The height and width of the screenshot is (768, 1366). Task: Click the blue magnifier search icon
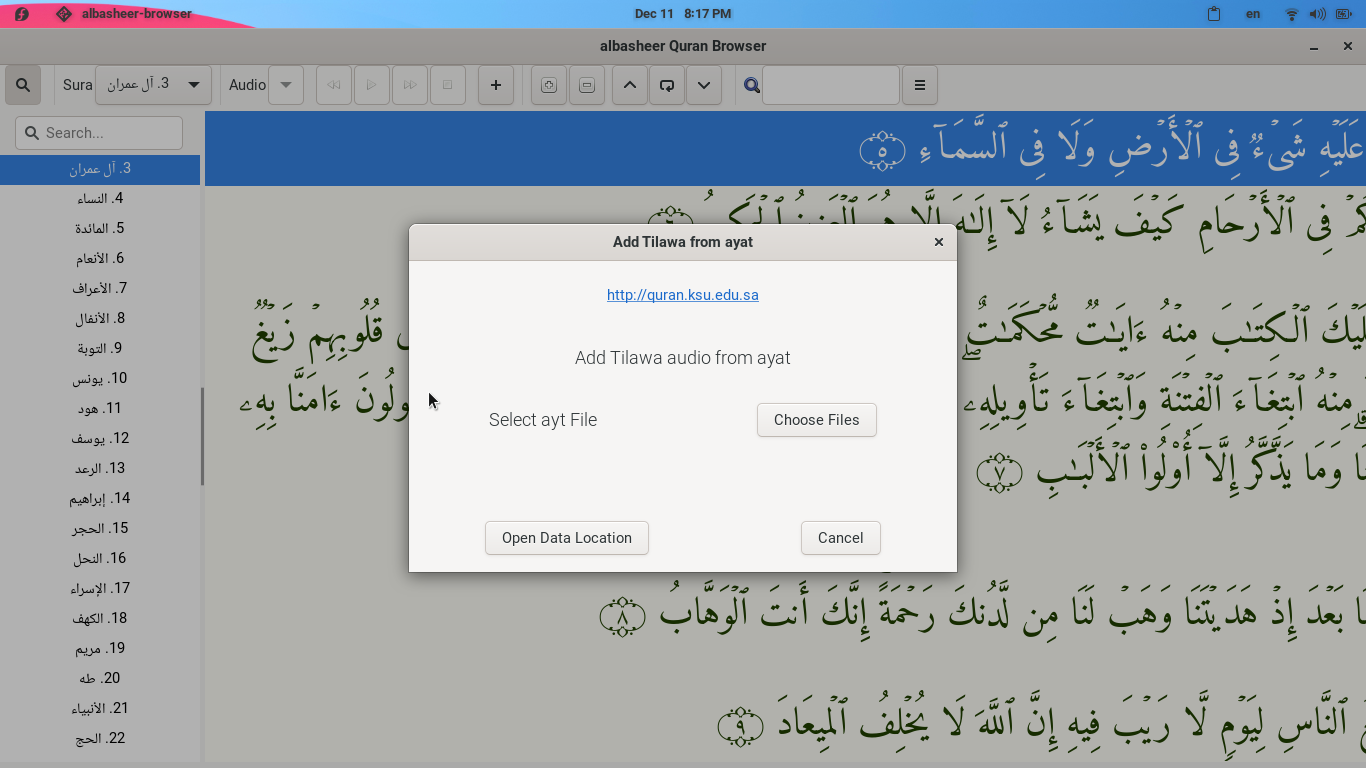[x=752, y=85]
